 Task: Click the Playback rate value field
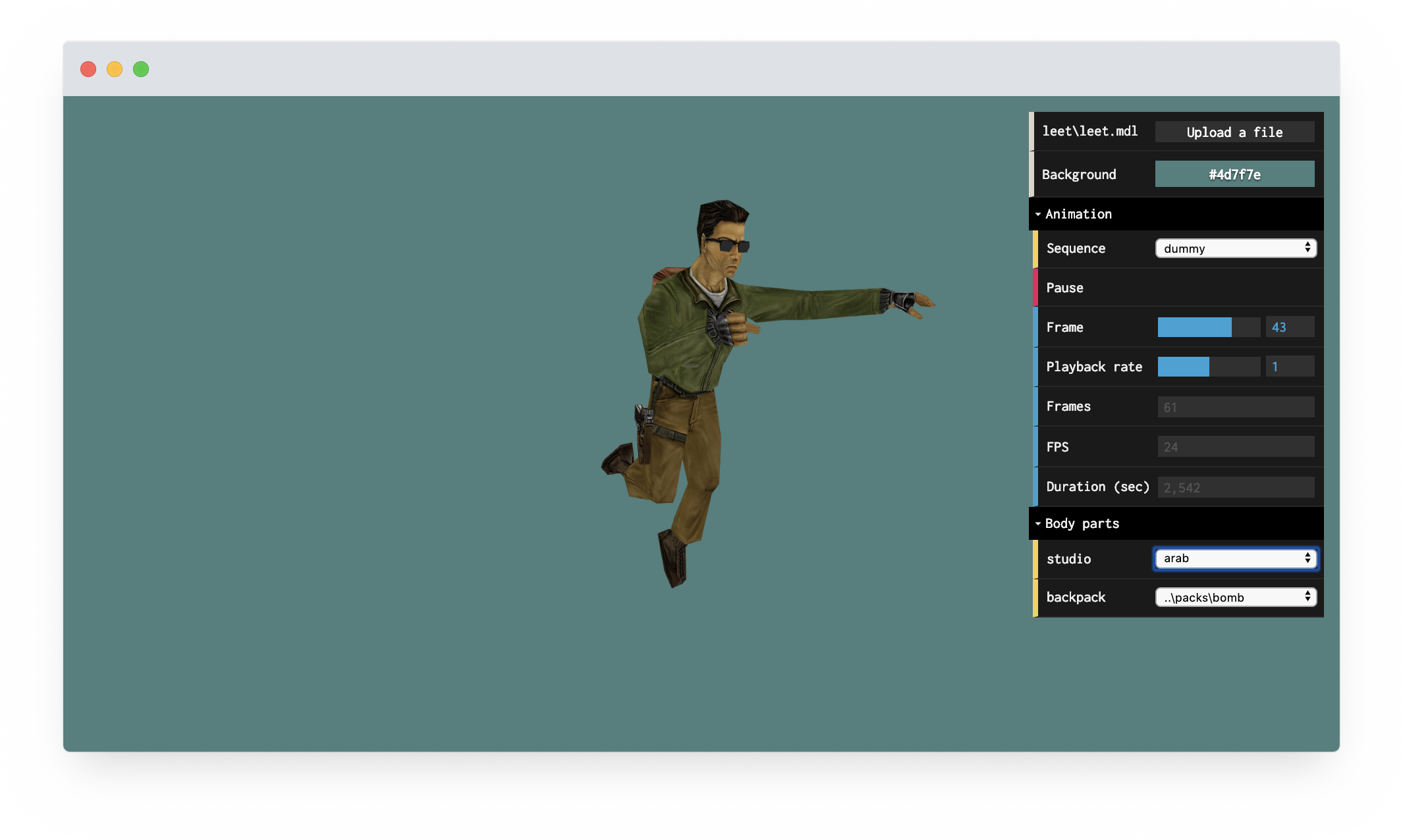tap(1289, 367)
